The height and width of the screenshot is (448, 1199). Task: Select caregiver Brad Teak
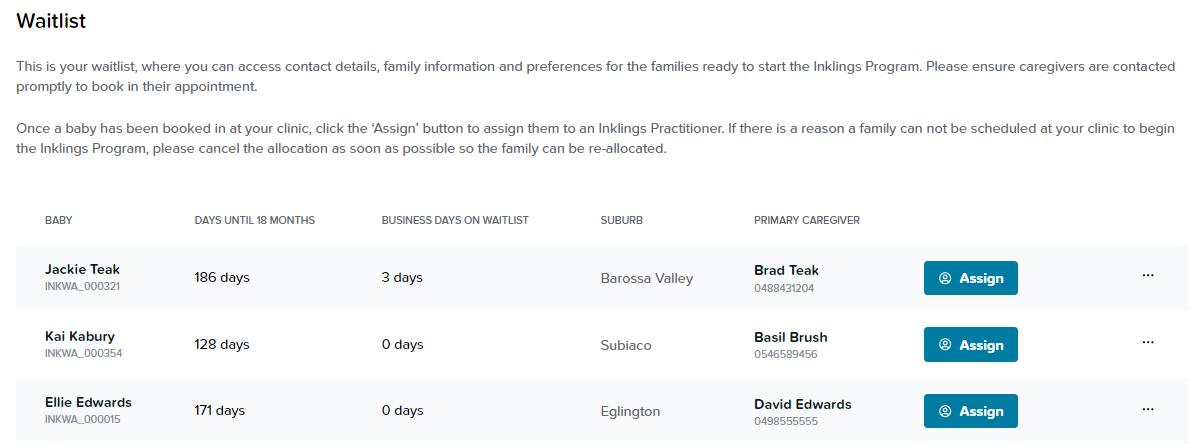tap(786, 270)
